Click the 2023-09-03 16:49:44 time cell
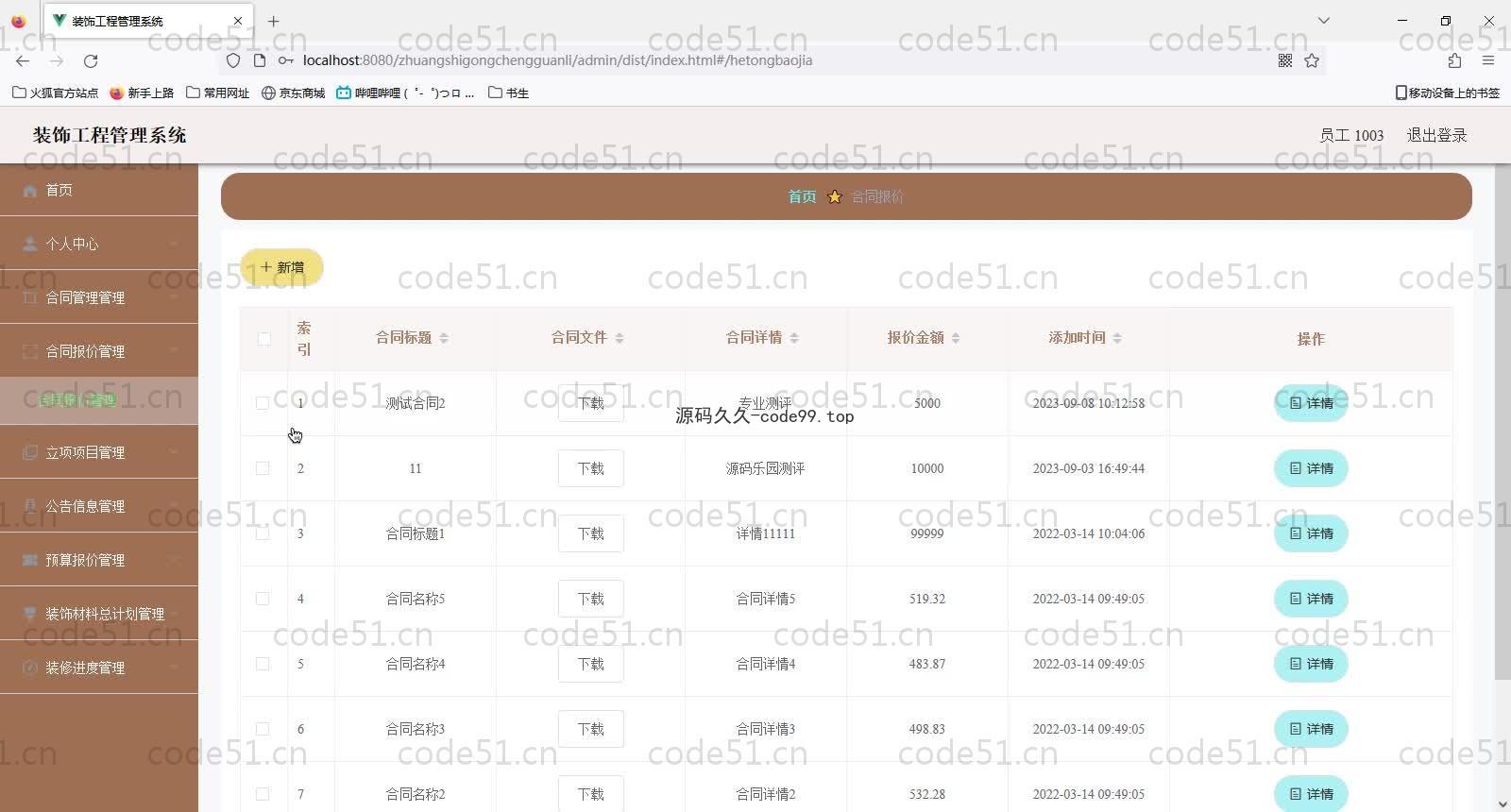This screenshot has width=1511, height=812. point(1089,468)
